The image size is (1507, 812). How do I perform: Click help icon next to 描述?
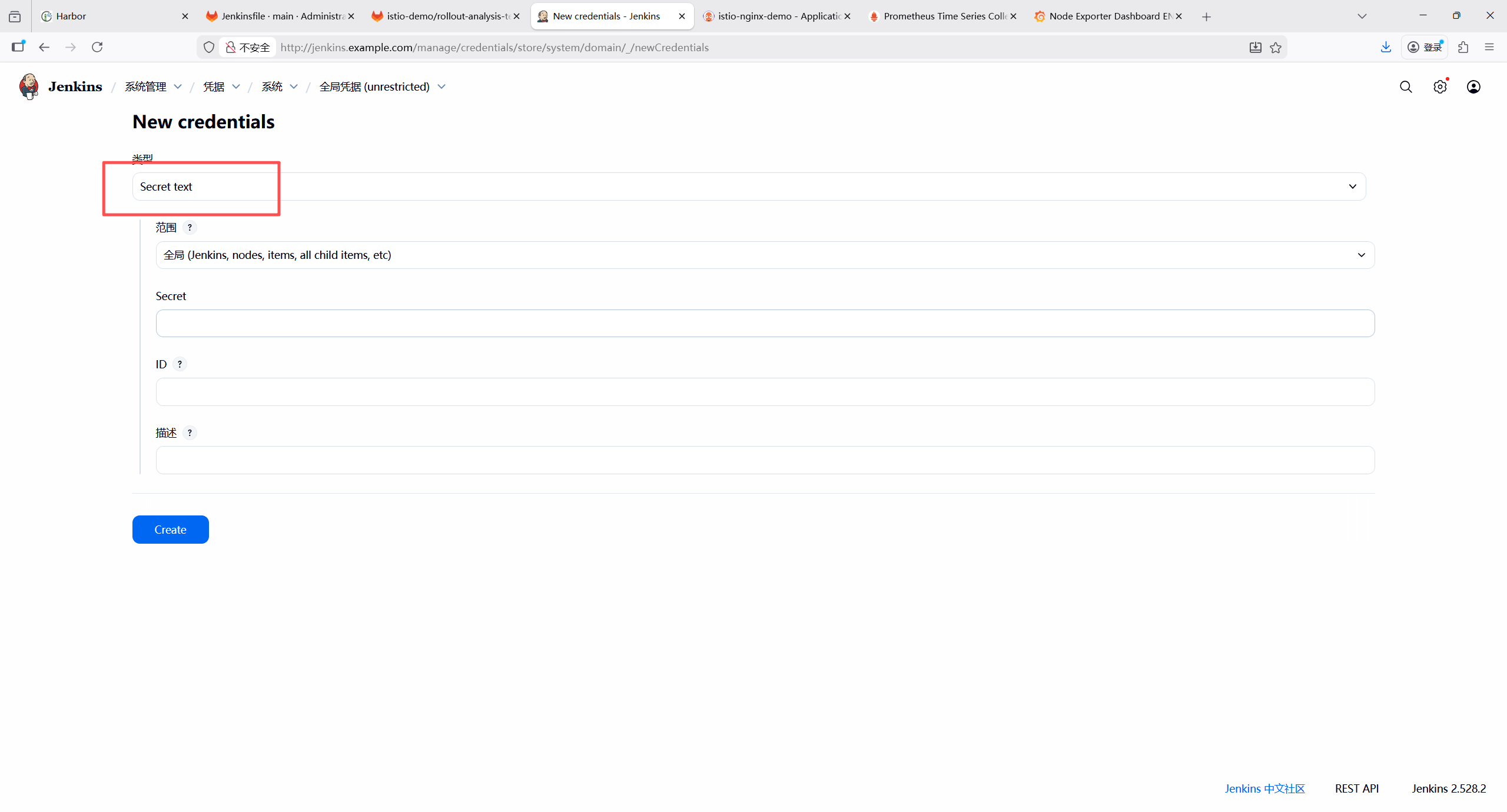[190, 433]
